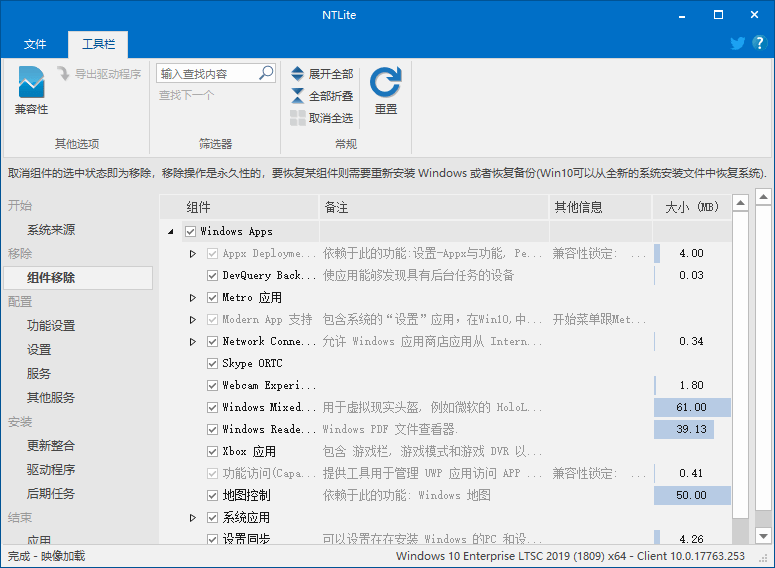Image resolution: width=775 pixels, height=568 pixels.
Task: Open 功能设置 in the sidebar
Action: coord(51,326)
